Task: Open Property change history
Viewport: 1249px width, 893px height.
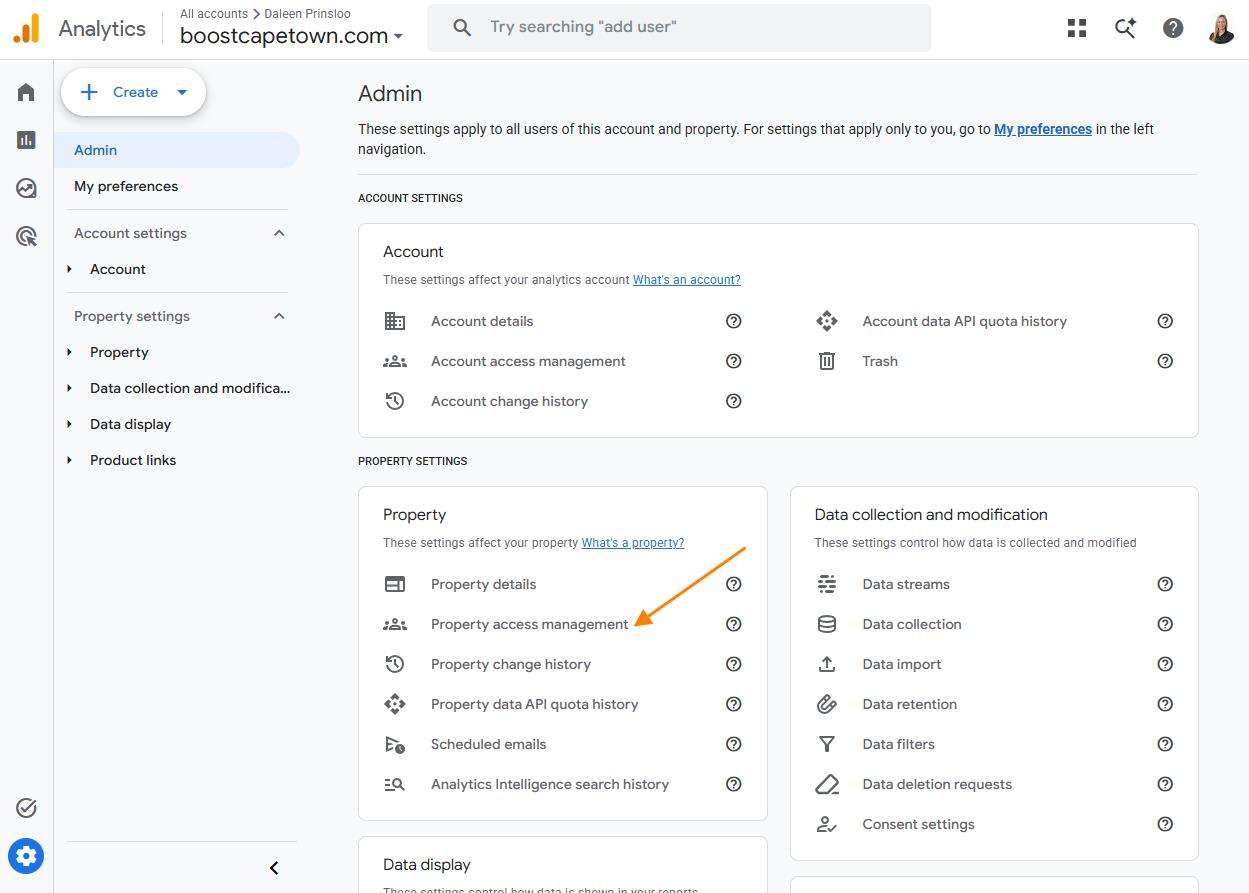Action: (x=511, y=664)
